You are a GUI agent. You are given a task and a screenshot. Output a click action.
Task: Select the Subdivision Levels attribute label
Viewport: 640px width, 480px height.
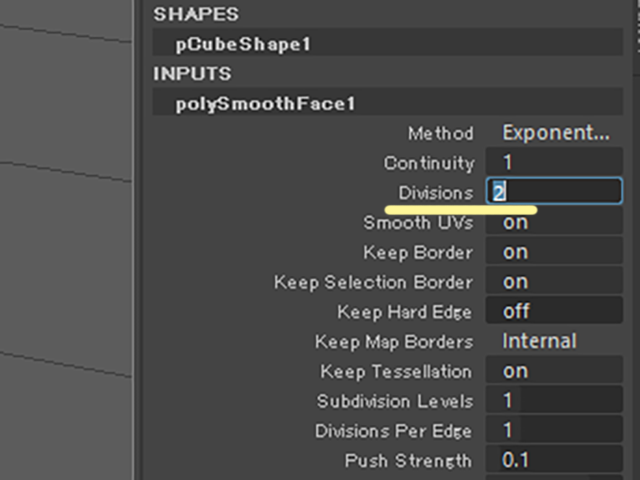pyautogui.click(x=395, y=401)
